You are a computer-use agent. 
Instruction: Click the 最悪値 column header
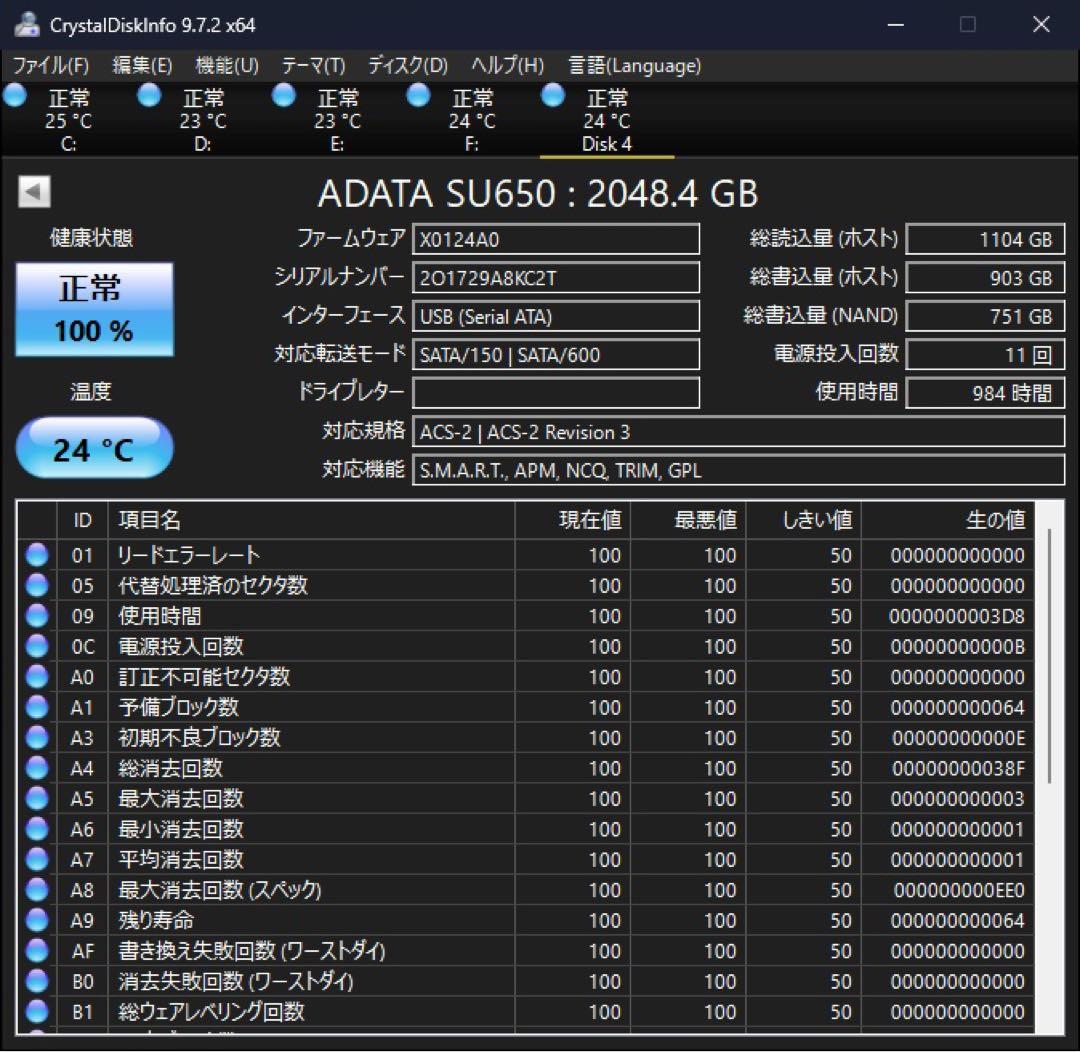pos(688,520)
